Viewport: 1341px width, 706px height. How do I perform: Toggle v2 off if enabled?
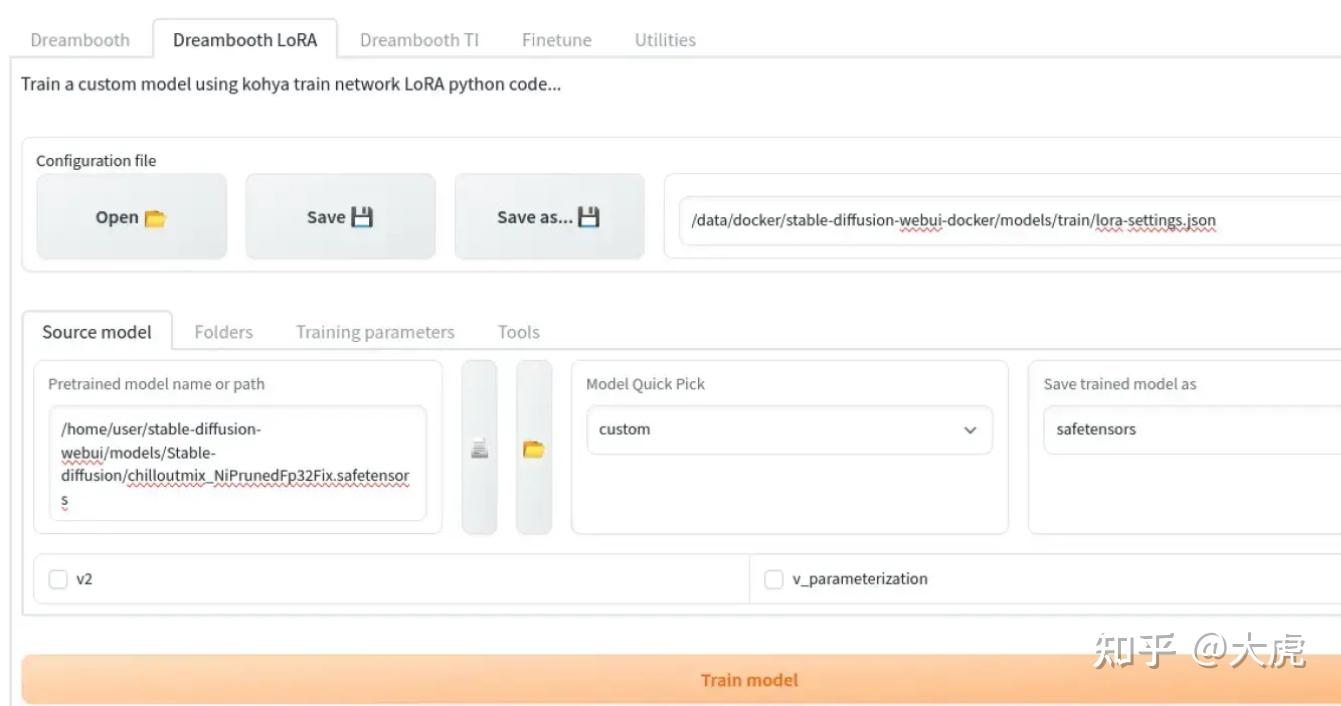pyautogui.click(x=57, y=578)
